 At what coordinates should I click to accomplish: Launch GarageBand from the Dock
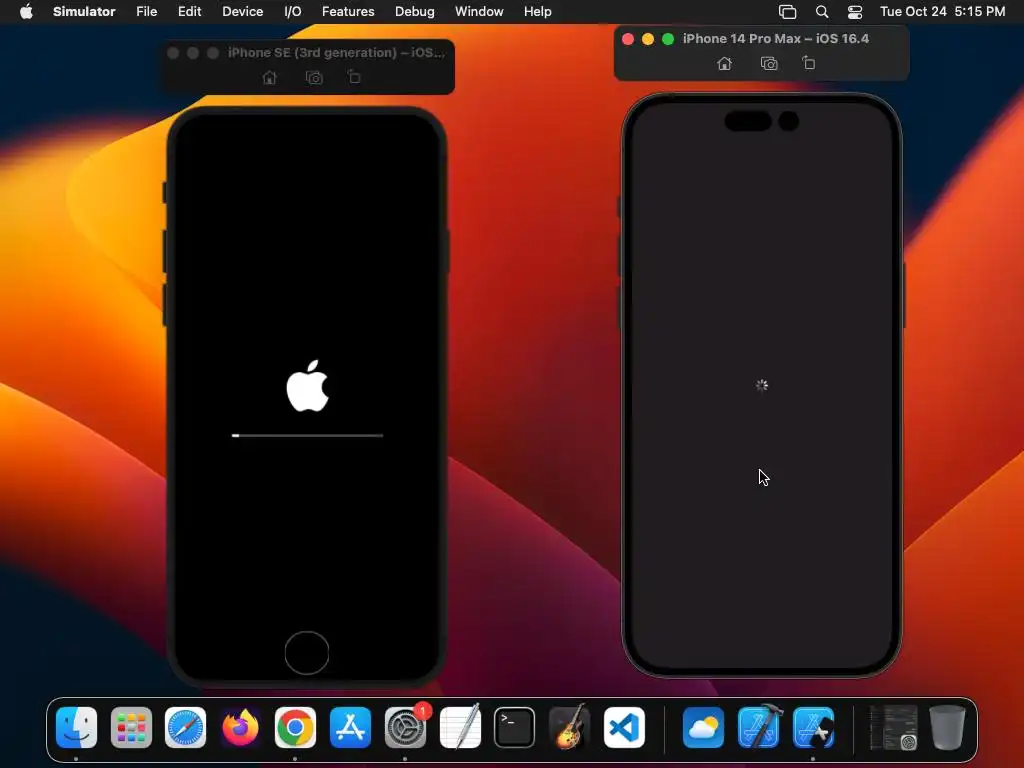click(569, 727)
